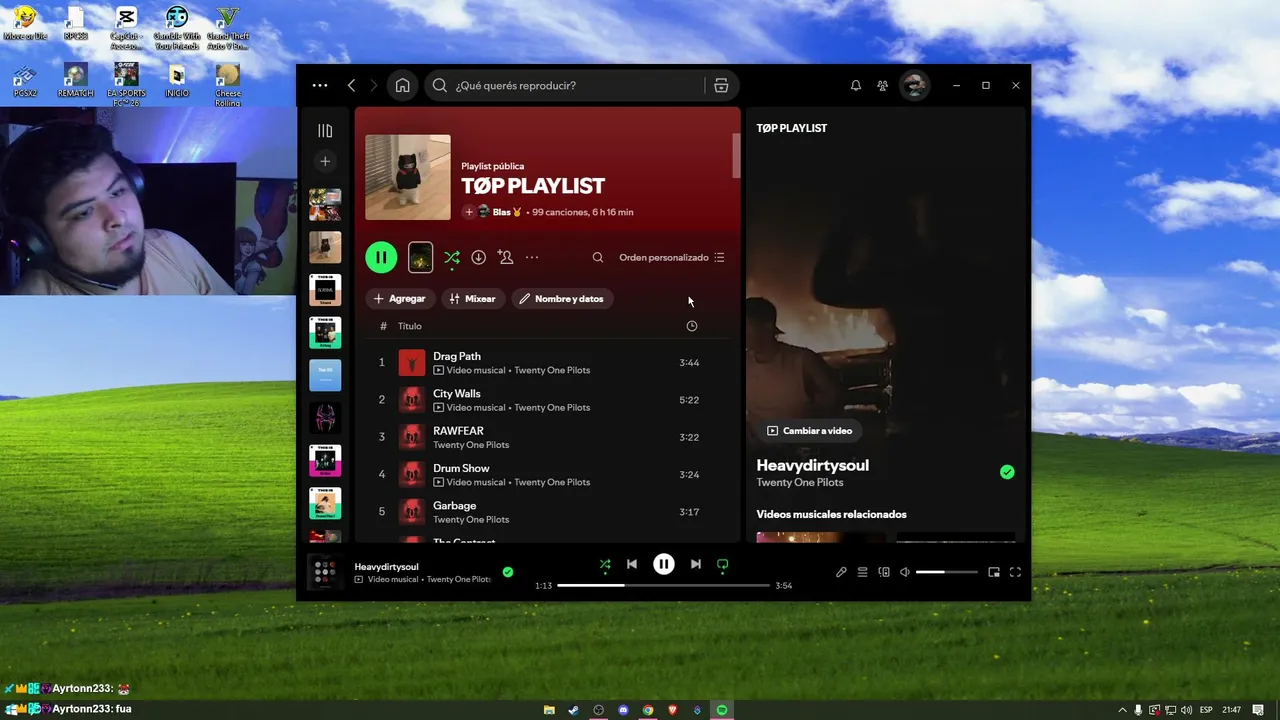Toggle the lyrics microphone icon
This screenshot has width=1280, height=720.
pos(841,573)
